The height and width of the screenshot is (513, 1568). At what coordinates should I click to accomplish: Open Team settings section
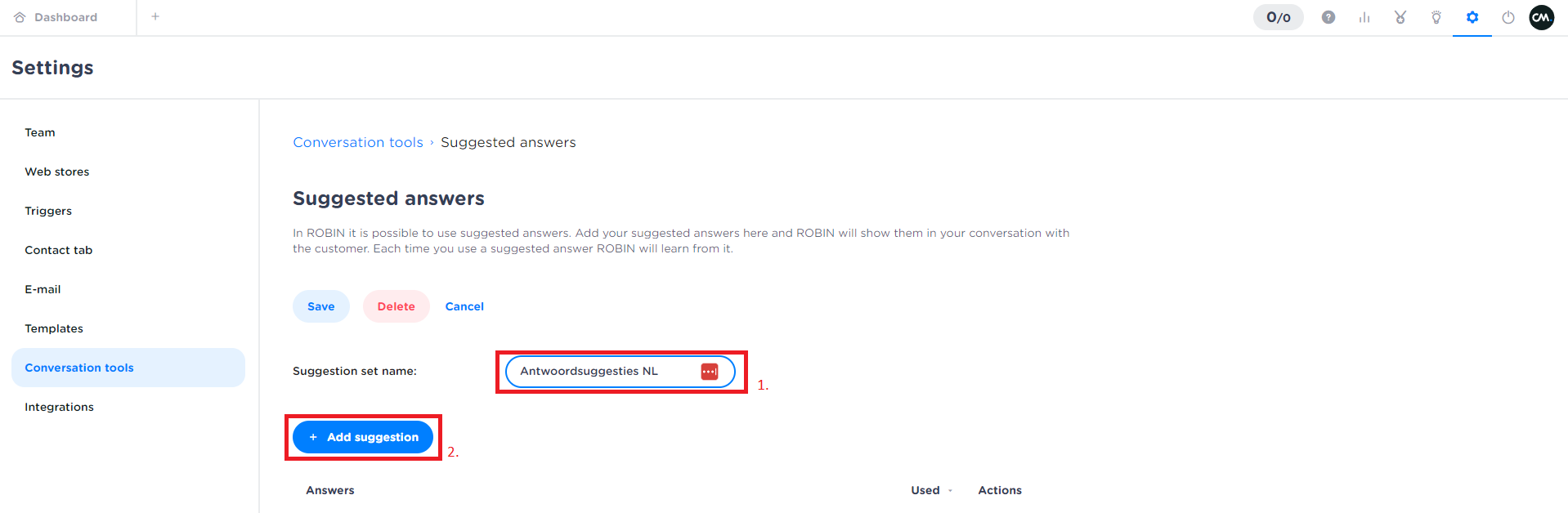40,132
